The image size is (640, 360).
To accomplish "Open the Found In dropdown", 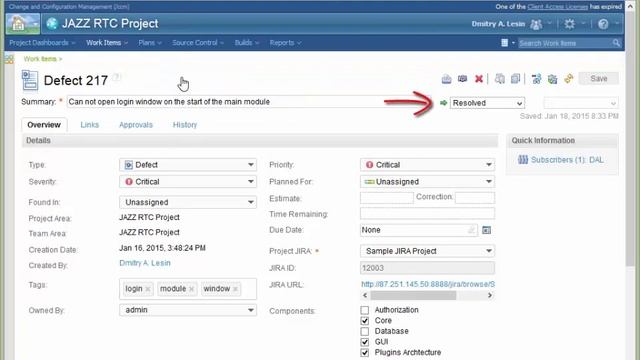I will point(188,202).
